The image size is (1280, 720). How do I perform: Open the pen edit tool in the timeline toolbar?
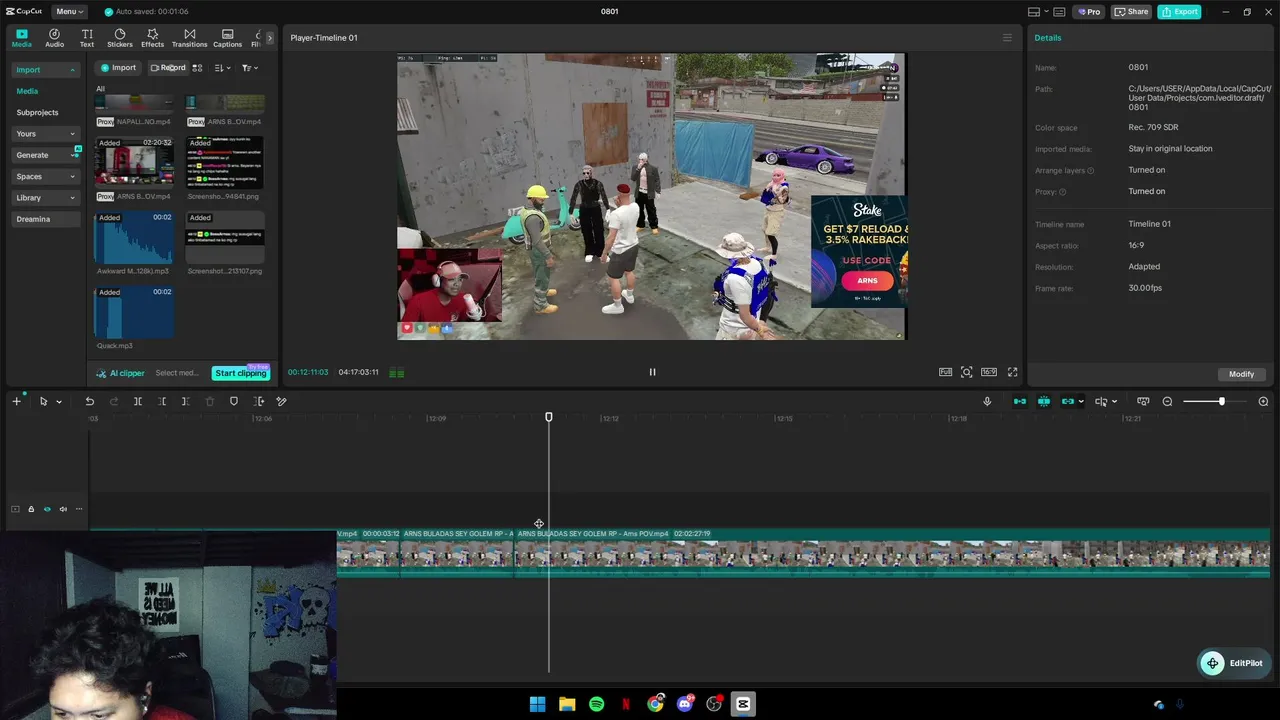(x=282, y=402)
